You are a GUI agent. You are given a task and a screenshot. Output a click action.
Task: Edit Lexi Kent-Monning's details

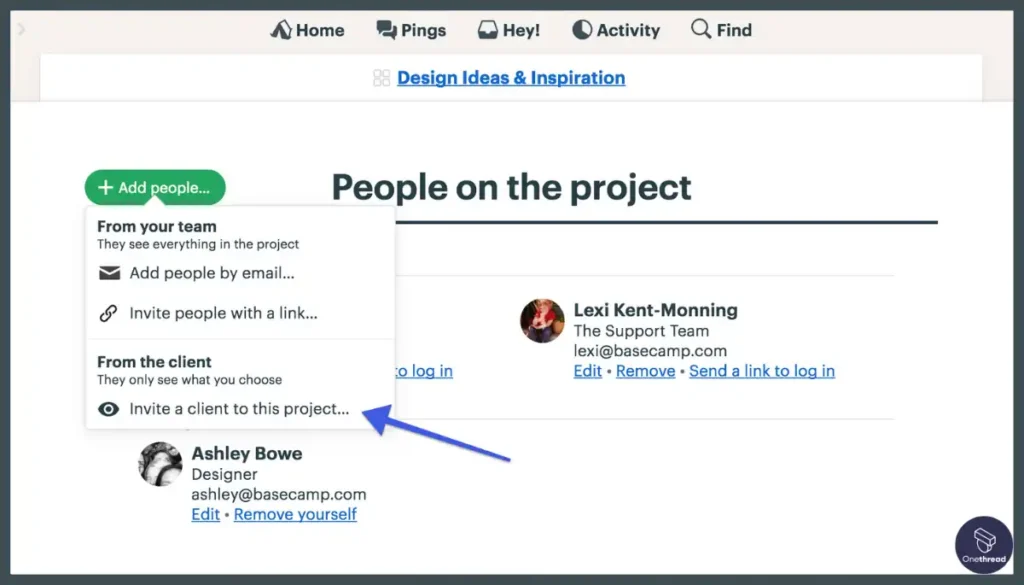[x=588, y=371]
